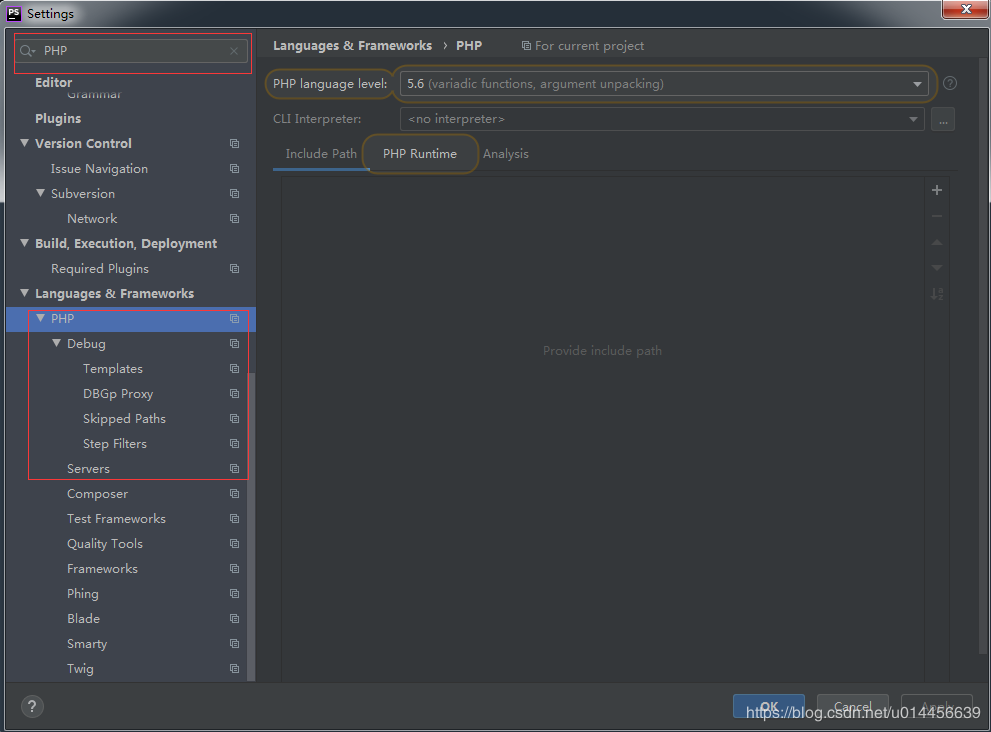Click the help button at bottom left

pyautogui.click(x=32, y=707)
